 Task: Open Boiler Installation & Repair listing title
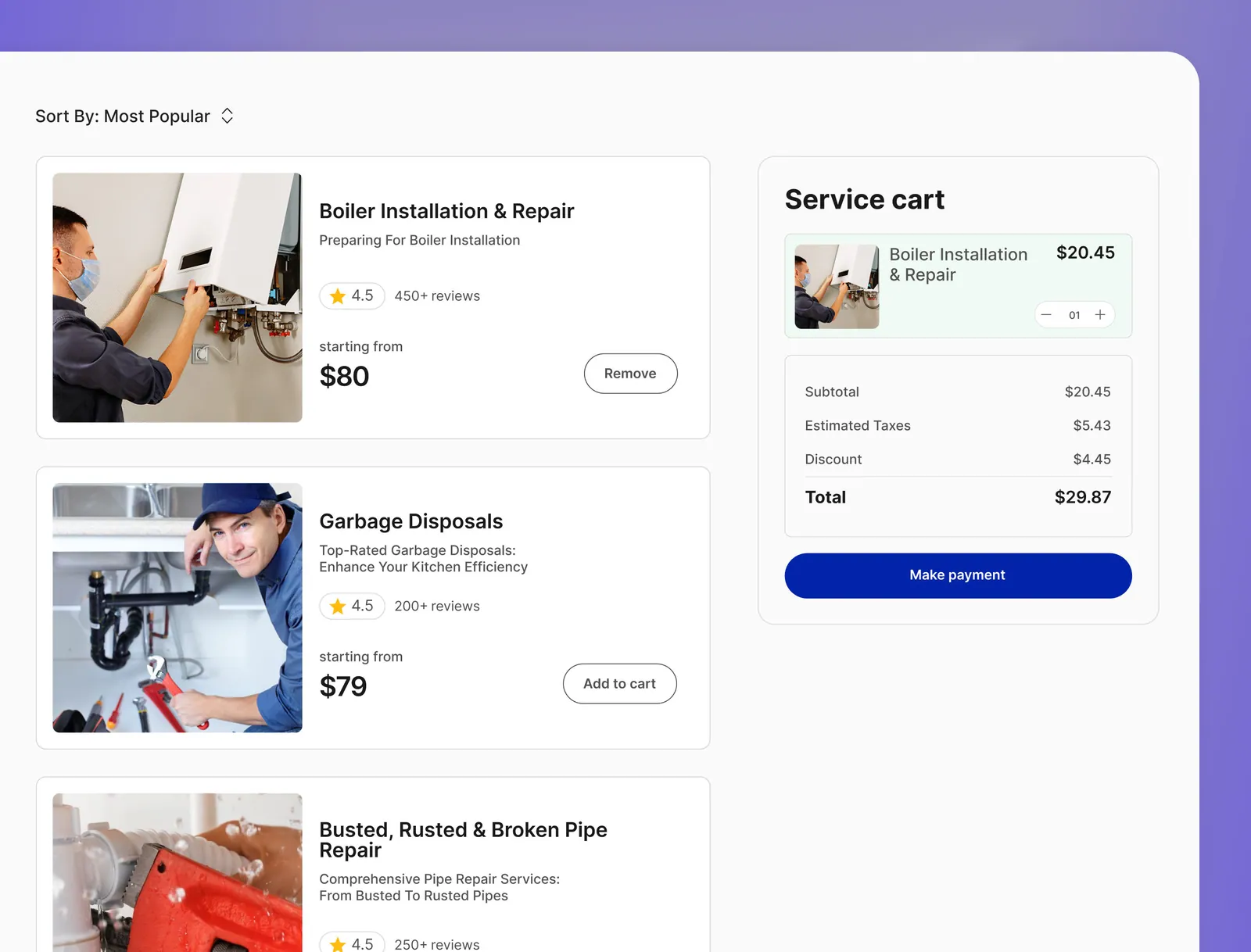(446, 211)
